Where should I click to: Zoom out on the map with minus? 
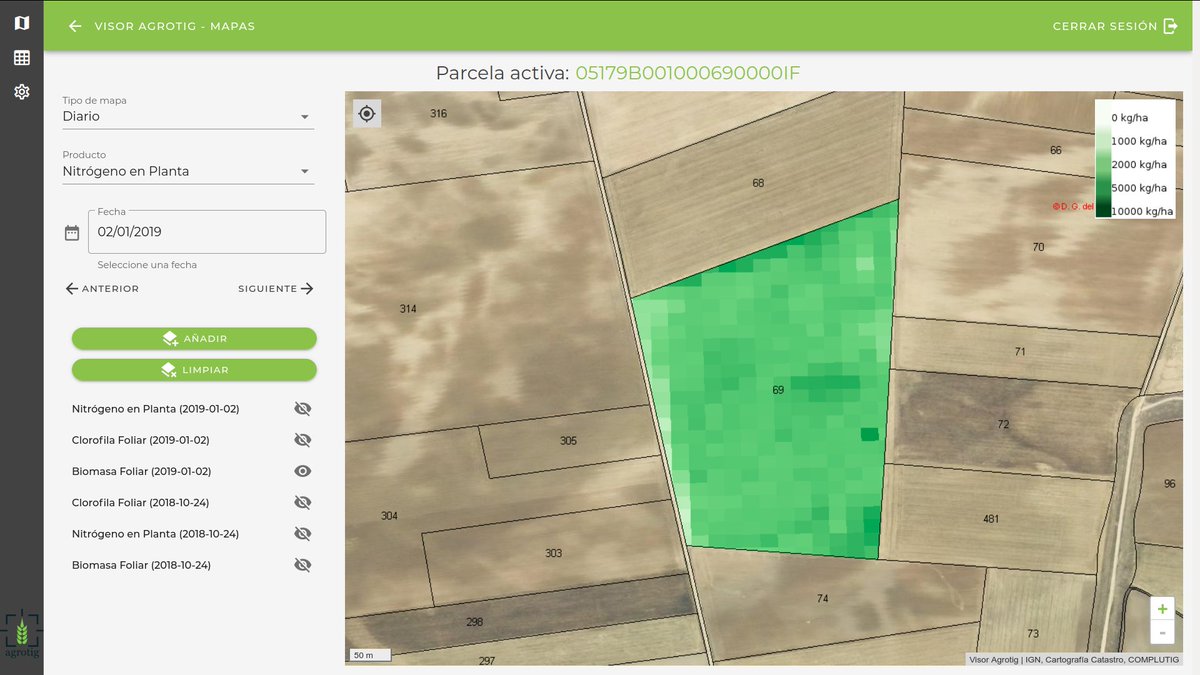[1162, 632]
